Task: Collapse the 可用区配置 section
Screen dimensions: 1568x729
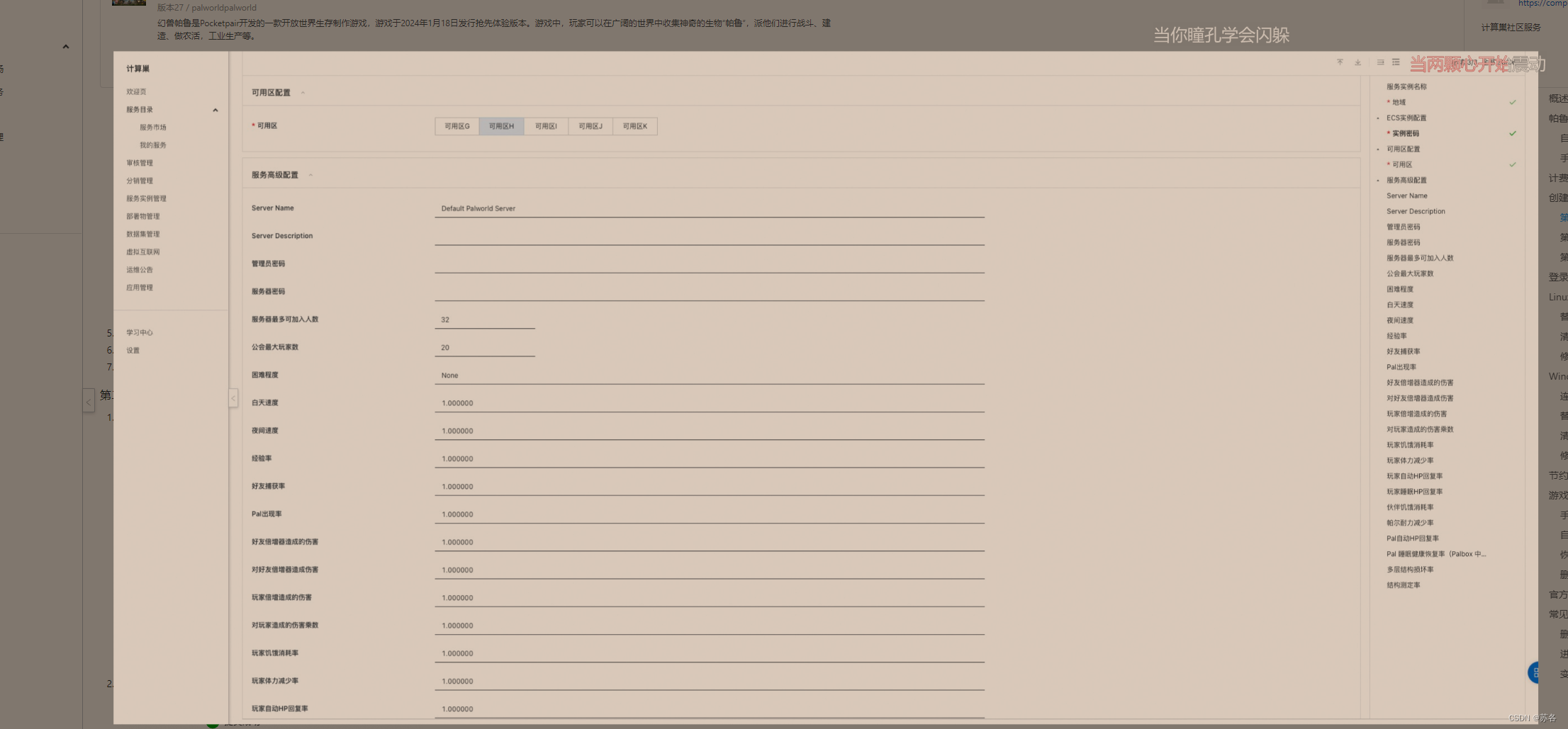Action: [303, 93]
